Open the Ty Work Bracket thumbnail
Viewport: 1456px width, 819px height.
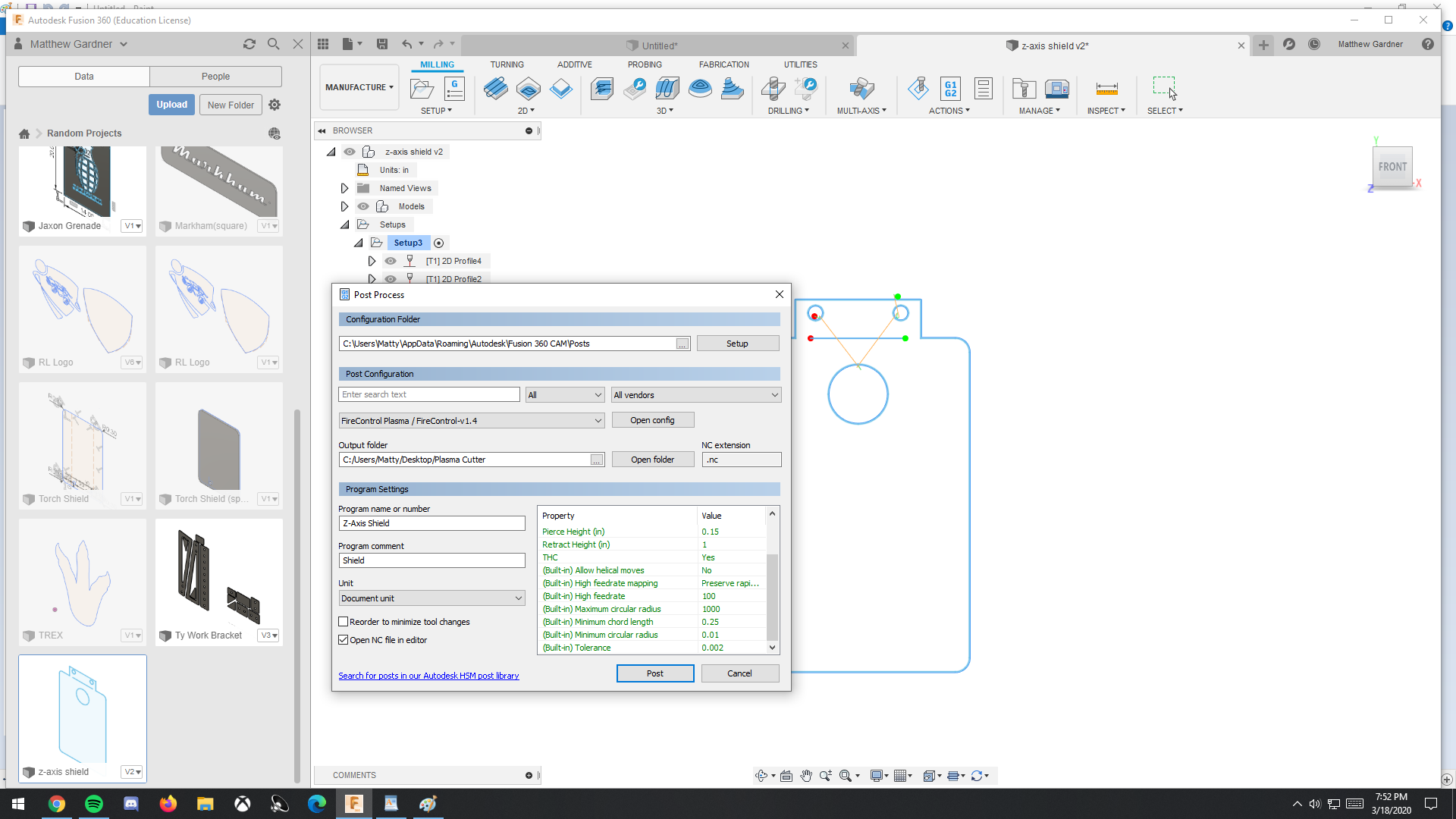click(218, 582)
